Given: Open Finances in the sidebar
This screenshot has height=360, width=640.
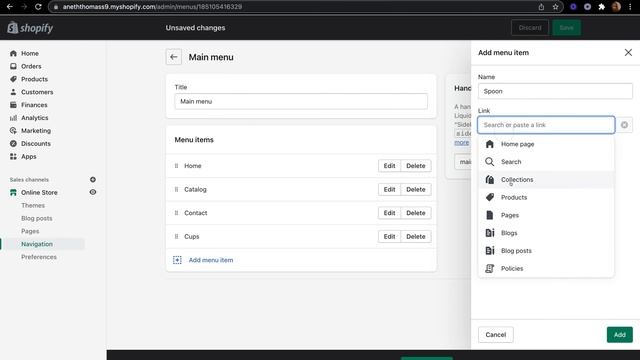Looking at the screenshot, I should 34,105.
